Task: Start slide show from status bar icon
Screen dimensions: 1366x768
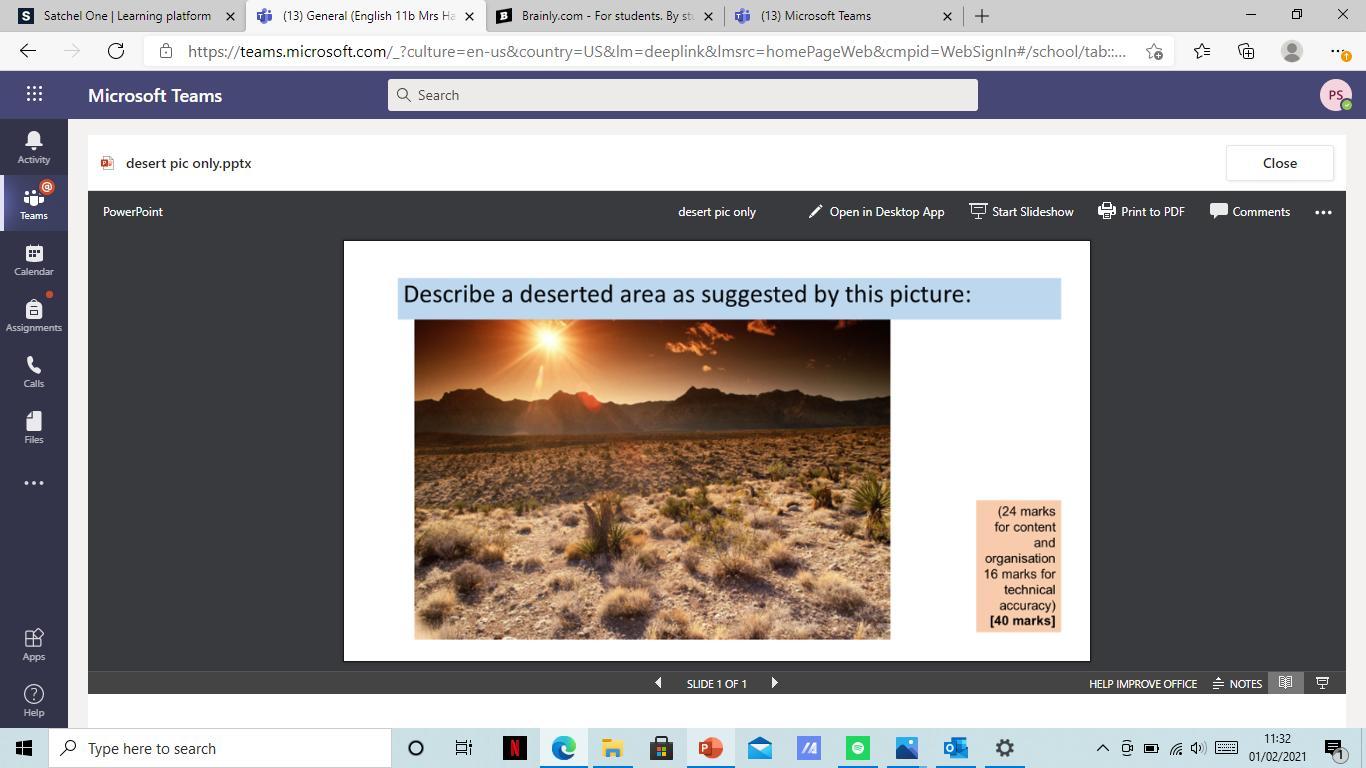Action: click(1322, 683)
